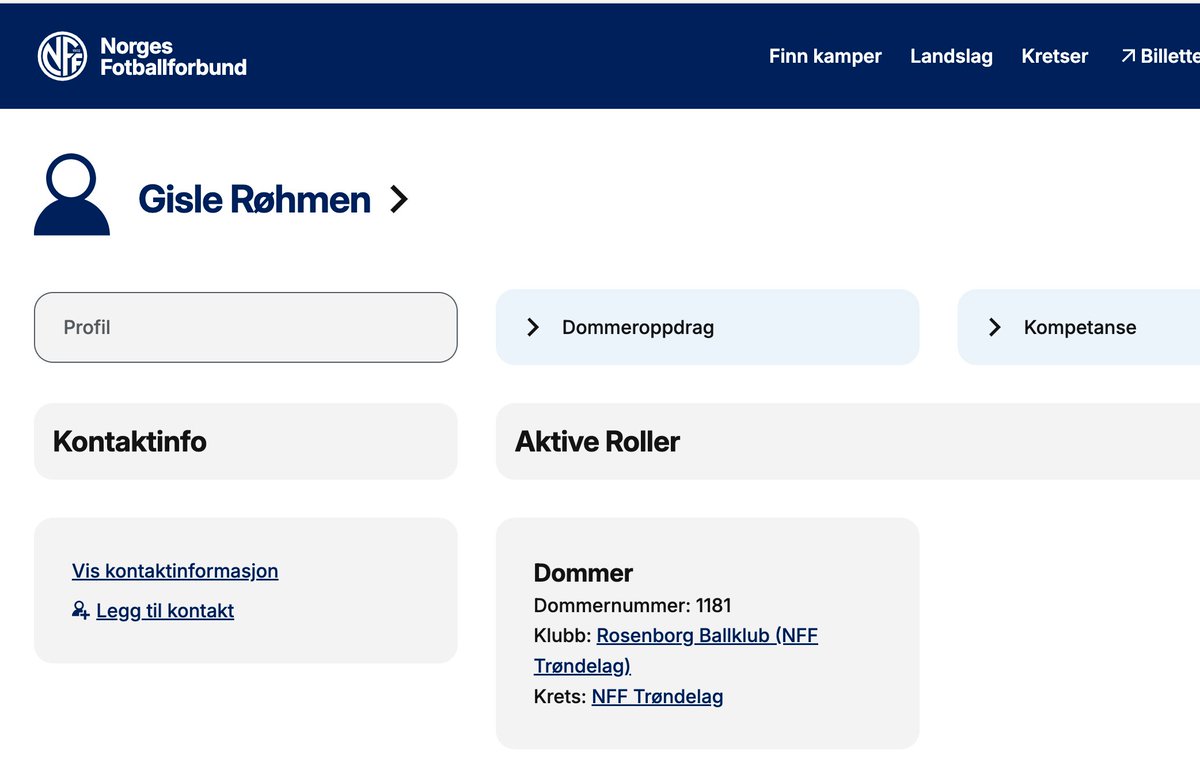Click the add-contact person icon

81,610
